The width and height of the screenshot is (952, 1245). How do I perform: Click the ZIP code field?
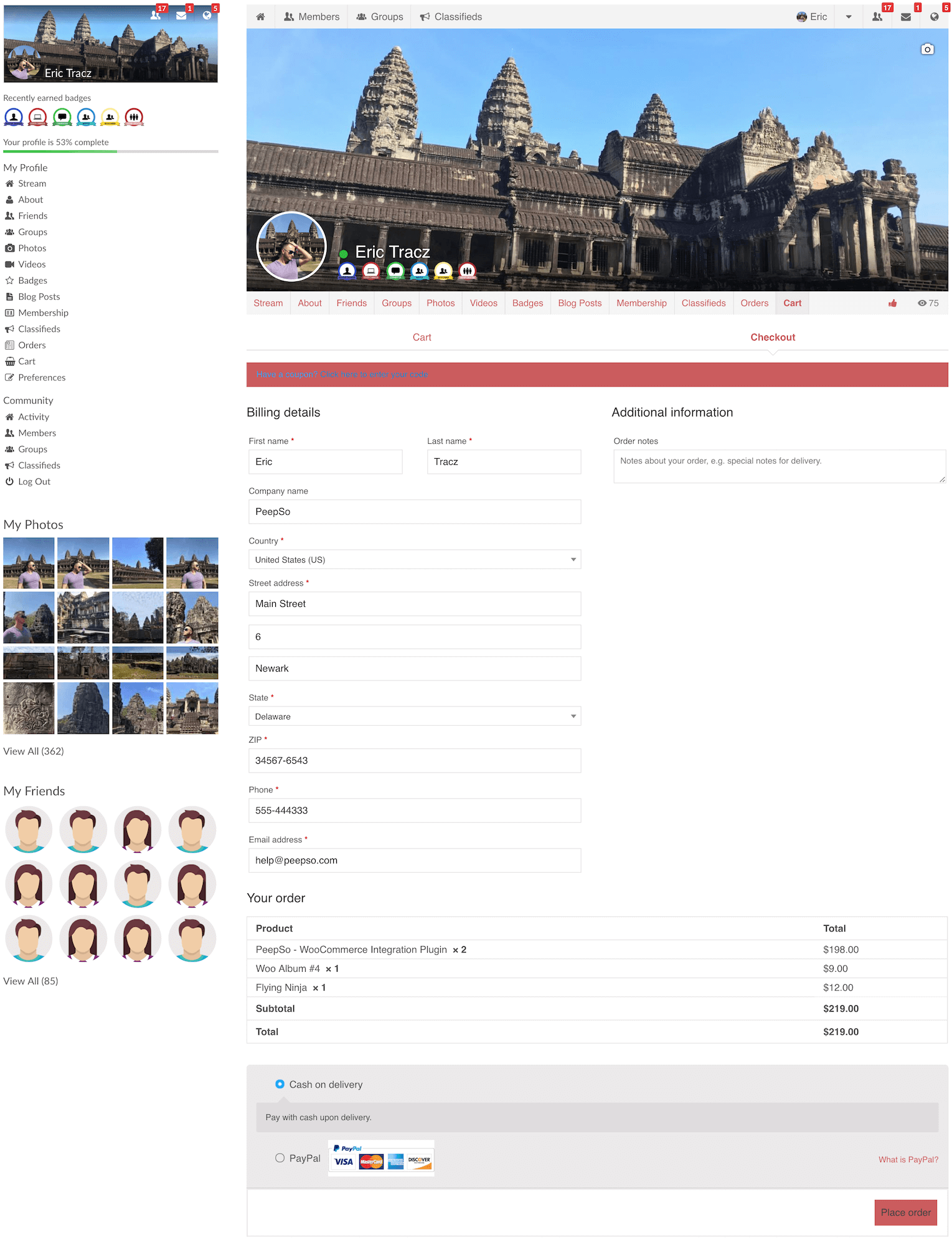[415, 761]
